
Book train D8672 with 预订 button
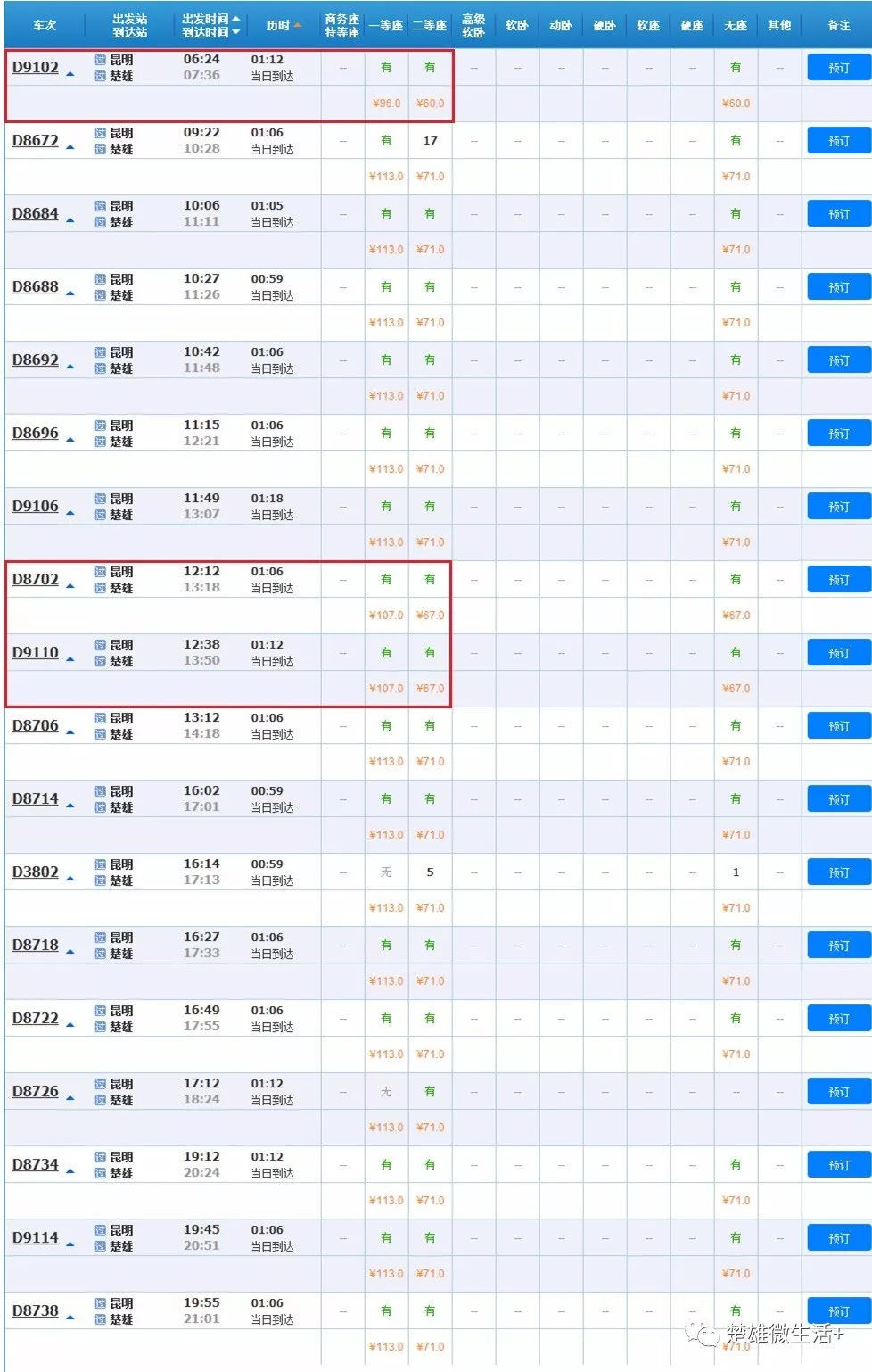(x=839, y=141)
